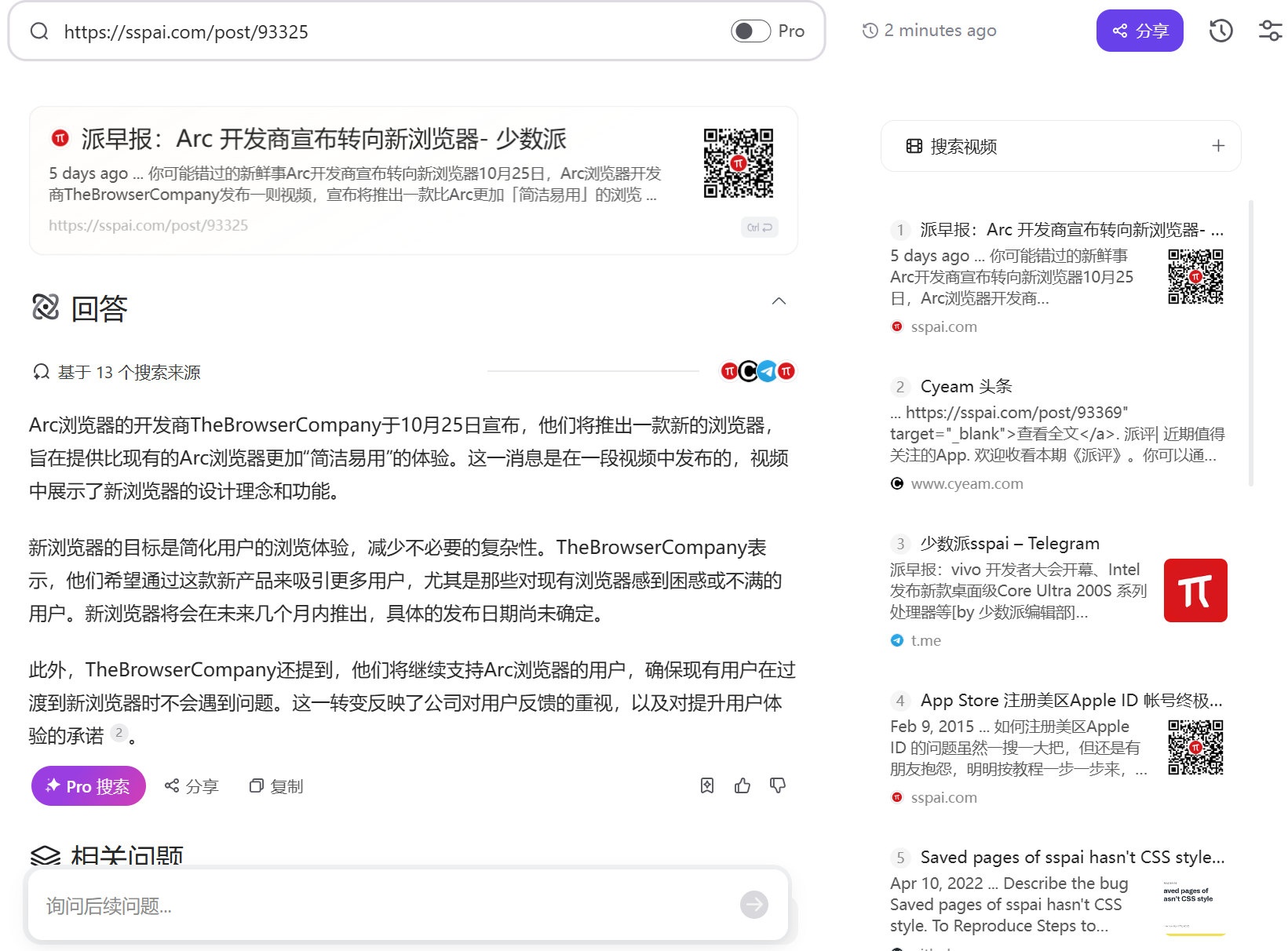Click the 分享 share action under the answer
This screenshot has height=951, width=1288.
point(191,786)
